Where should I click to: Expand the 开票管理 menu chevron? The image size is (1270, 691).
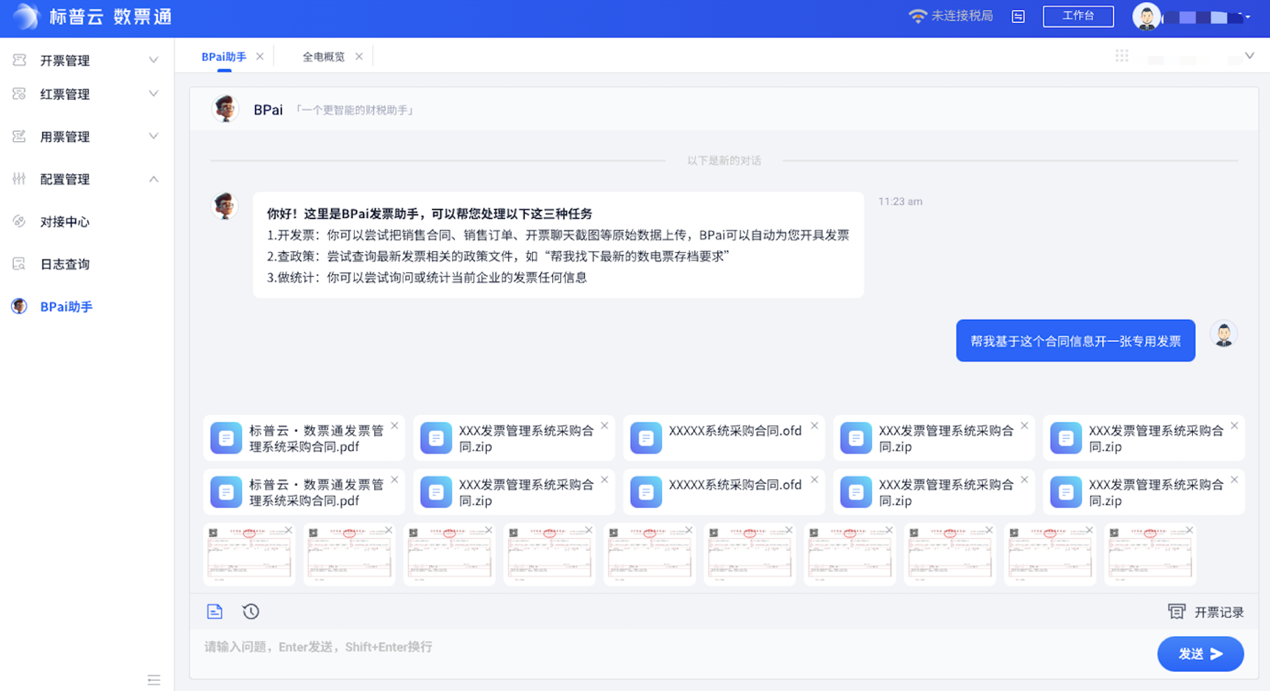coord(153,60)
